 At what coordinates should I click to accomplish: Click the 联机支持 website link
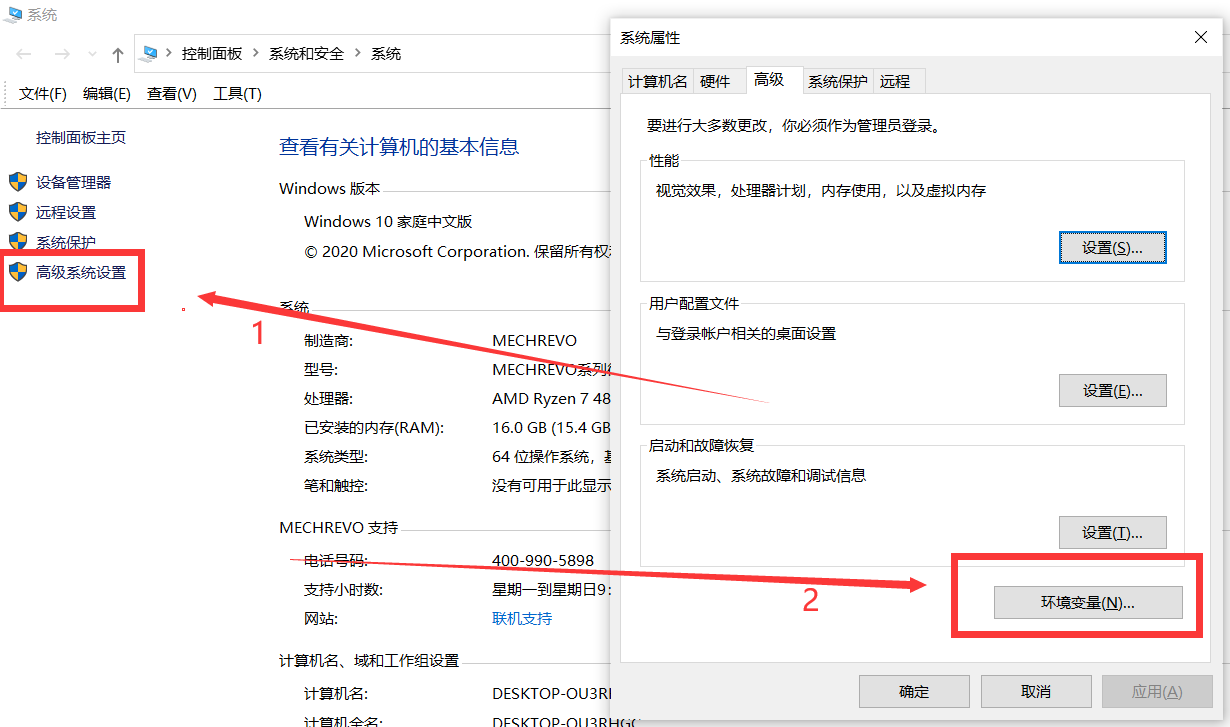[x=522, y=618]
